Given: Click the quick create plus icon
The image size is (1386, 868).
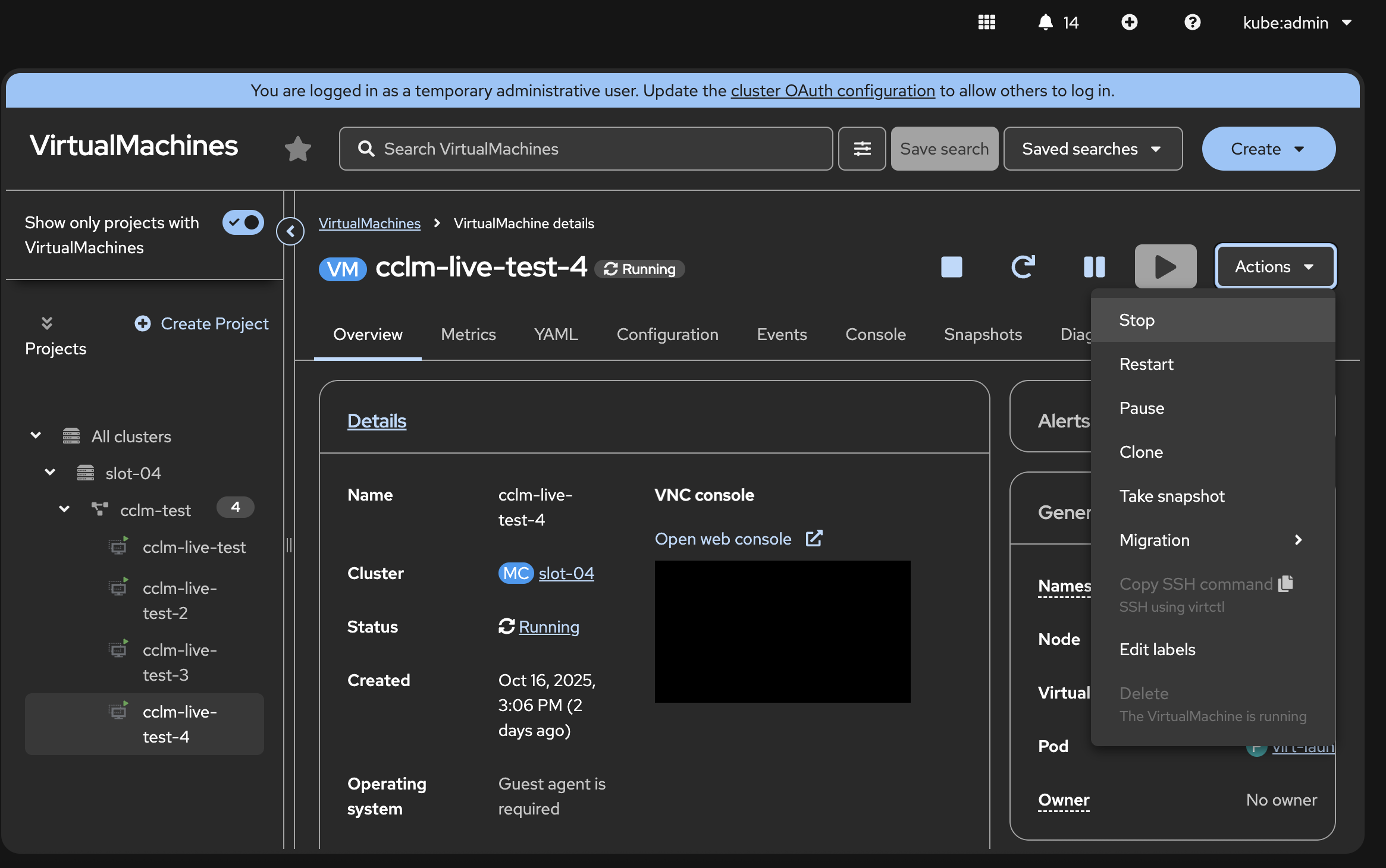Looking at the screenshot, I should tap(1129, 23).
